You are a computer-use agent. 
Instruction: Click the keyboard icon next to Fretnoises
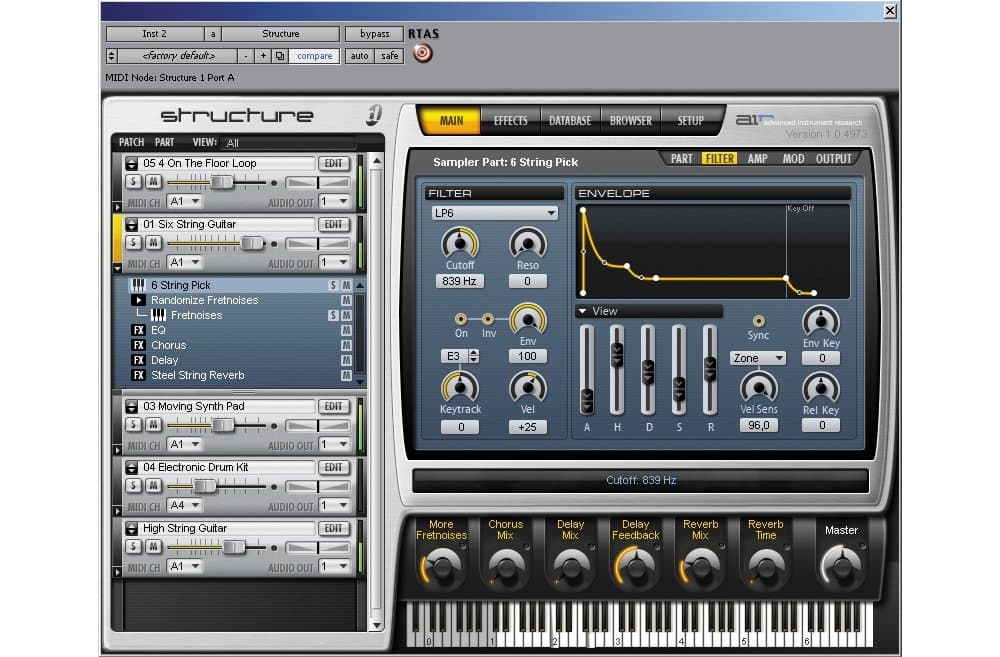point(157,315)
